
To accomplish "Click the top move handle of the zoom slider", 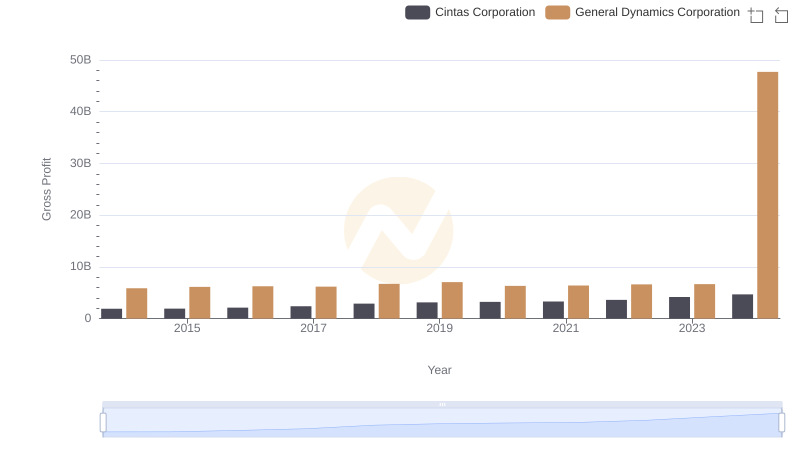I will [x=442, y=404].
